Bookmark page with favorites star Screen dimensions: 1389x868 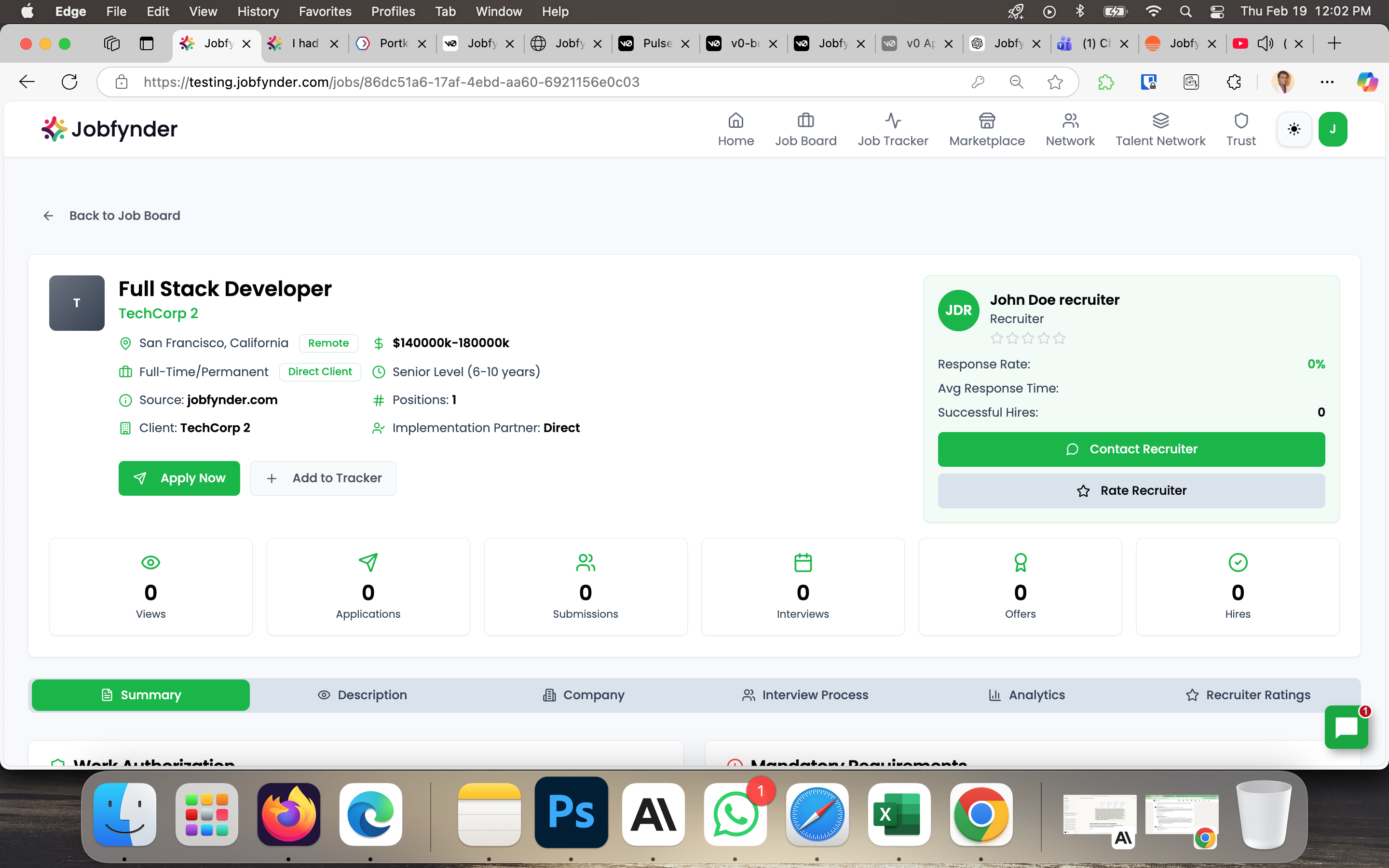coord(1055,82)
